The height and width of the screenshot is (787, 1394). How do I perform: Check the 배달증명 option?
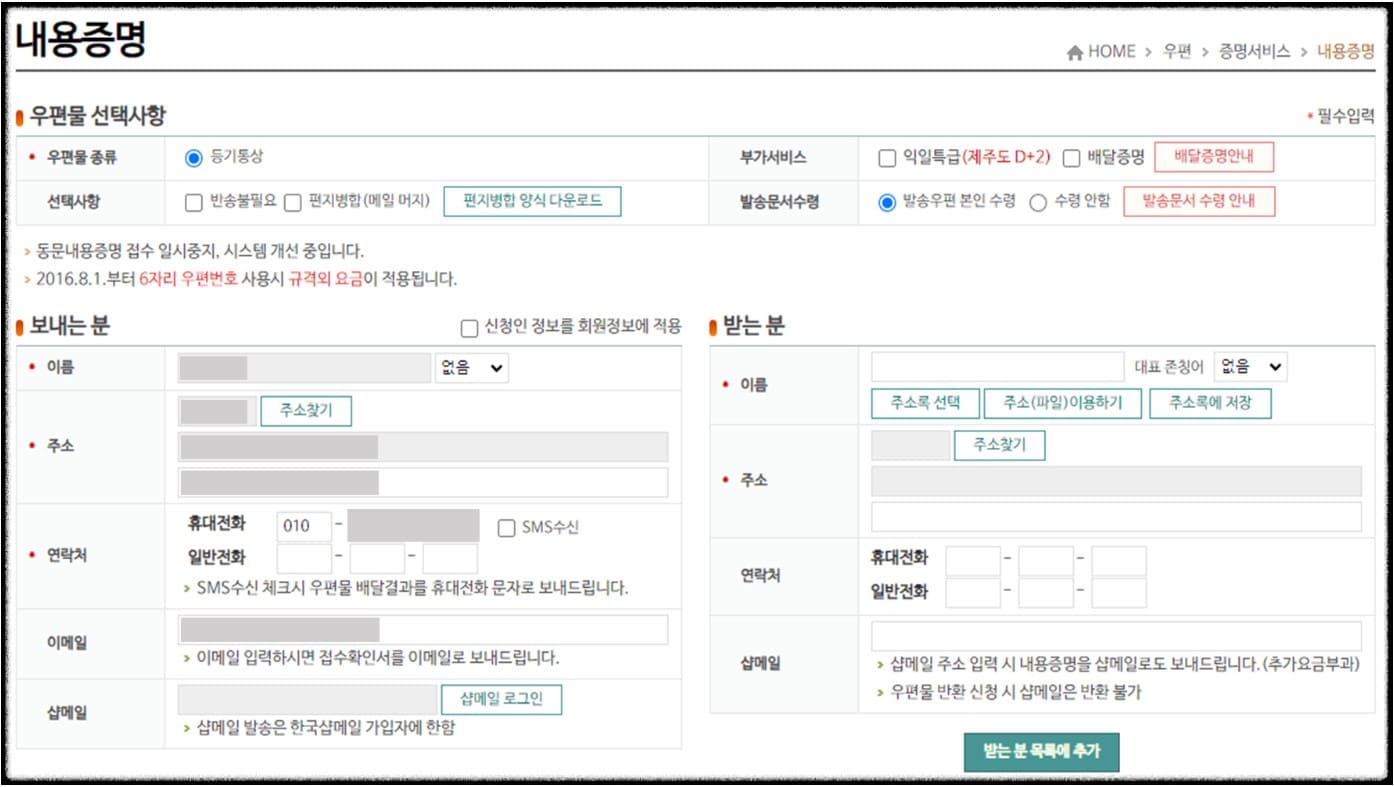1070,157
